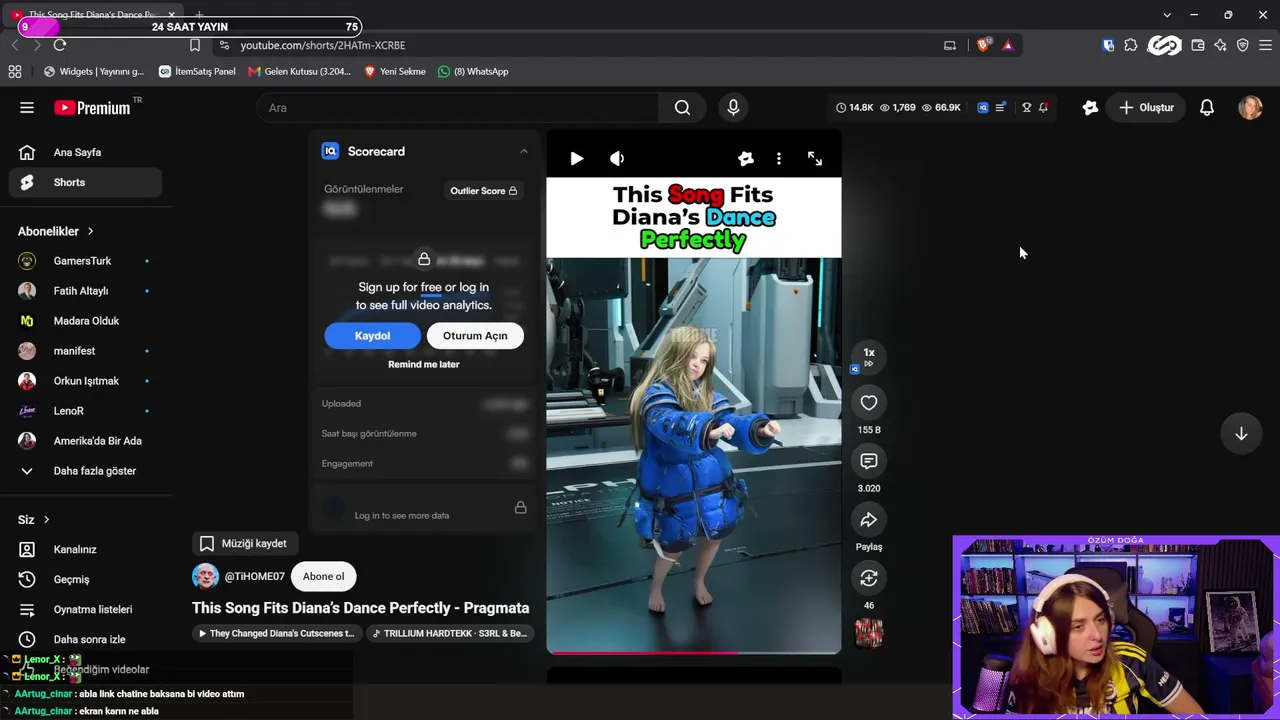Share this Short with Paylaş
The image size is (1280, 720).
pos(869,520)
